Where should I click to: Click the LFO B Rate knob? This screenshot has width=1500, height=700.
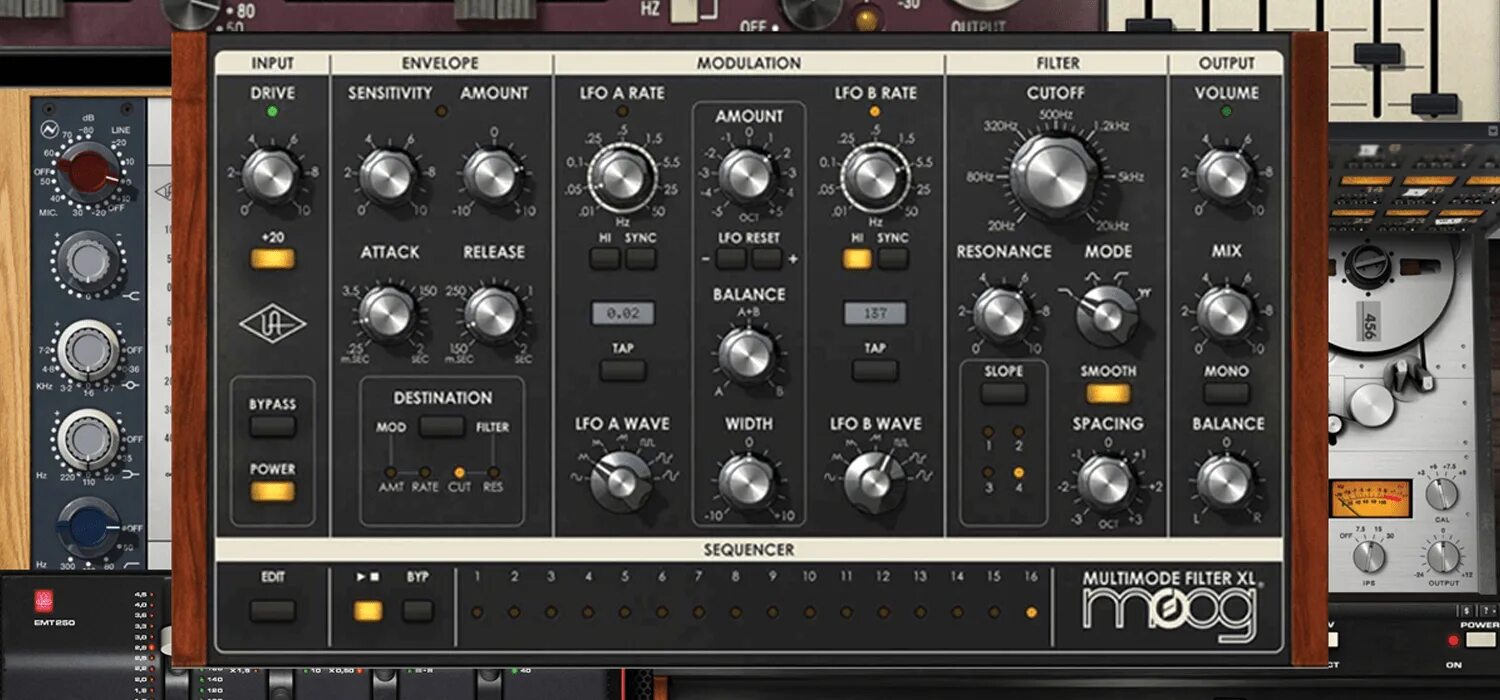[x=875, y=178]
